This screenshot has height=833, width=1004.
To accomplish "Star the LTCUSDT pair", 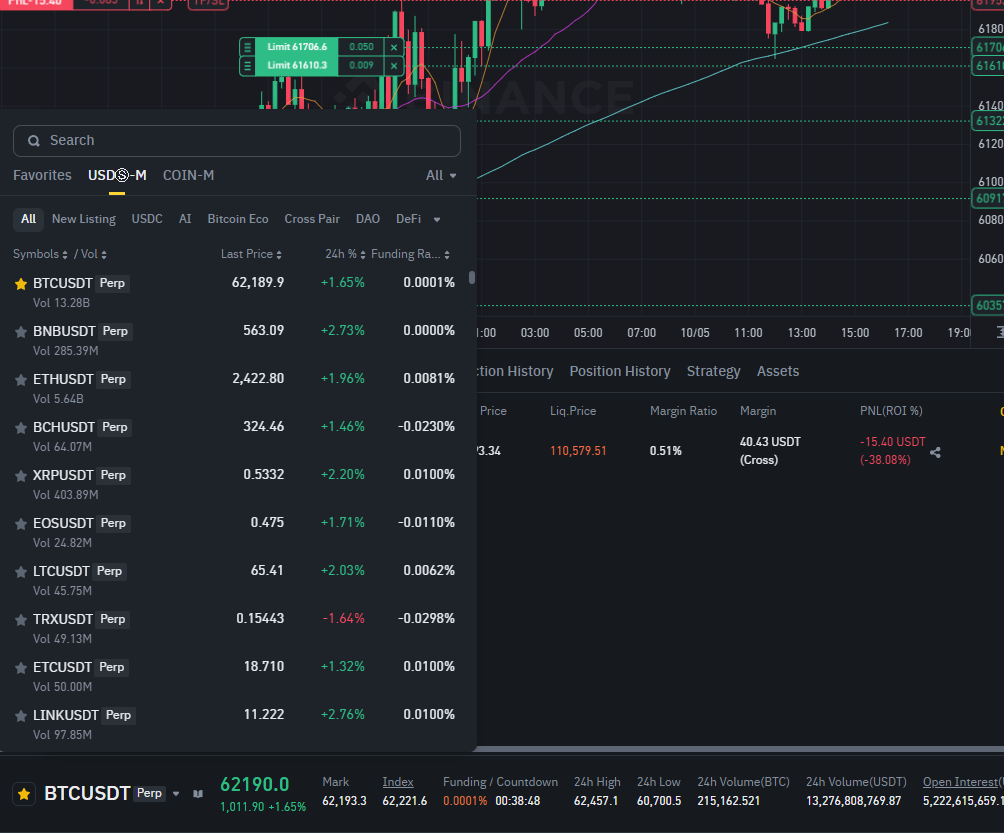I will point(21,572).
